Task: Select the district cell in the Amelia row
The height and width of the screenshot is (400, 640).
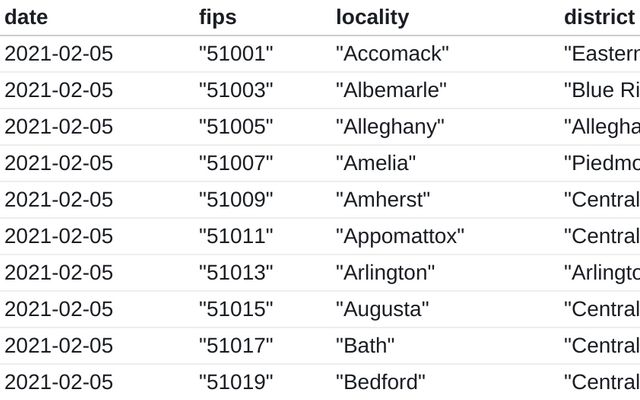Action: (601, 163)
